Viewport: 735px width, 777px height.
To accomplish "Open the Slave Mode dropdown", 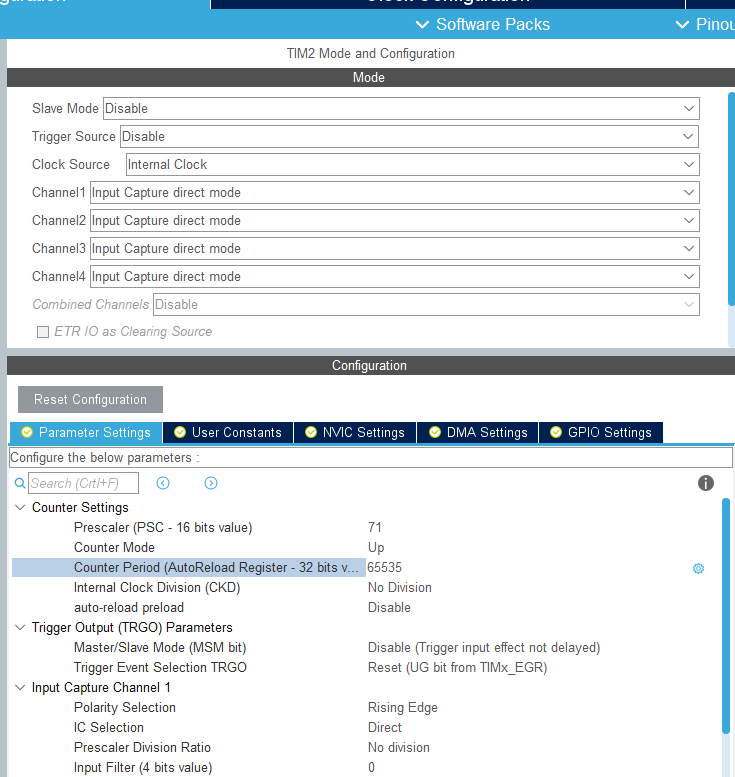I will pos(401,109).
